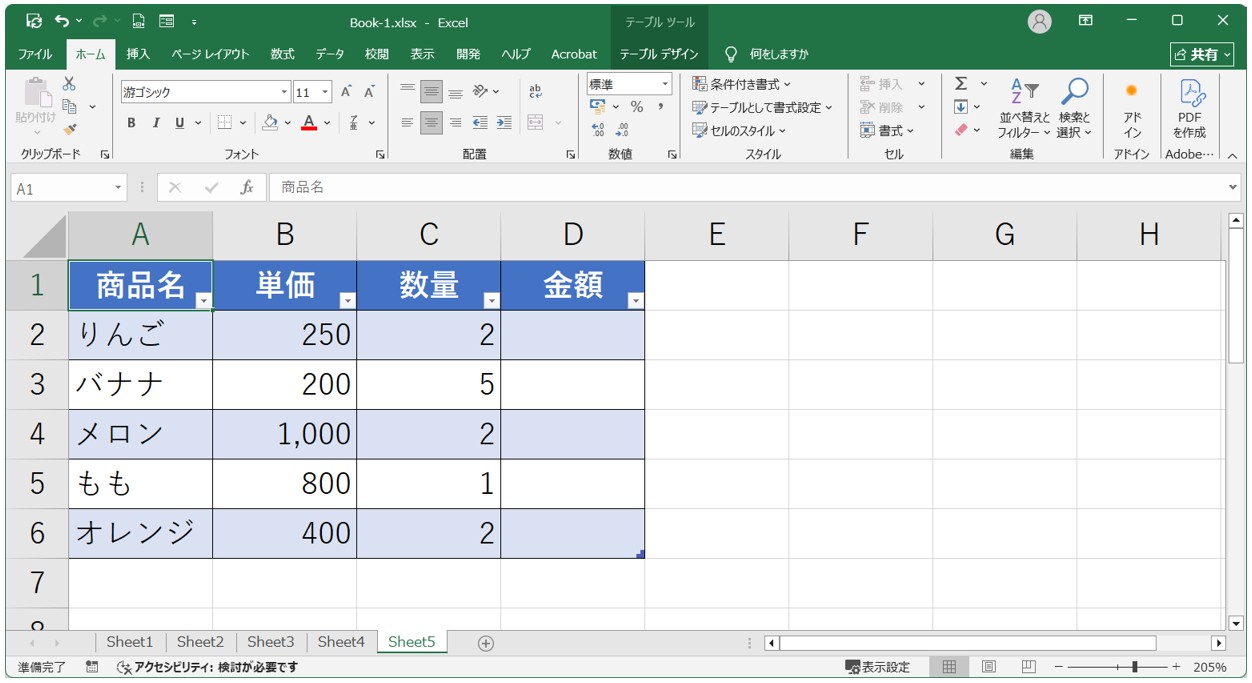Image resolution: width=1252 pixels, height=683 pixels.
Task: Click the 何をしますか search box
Action: (767, 54)
